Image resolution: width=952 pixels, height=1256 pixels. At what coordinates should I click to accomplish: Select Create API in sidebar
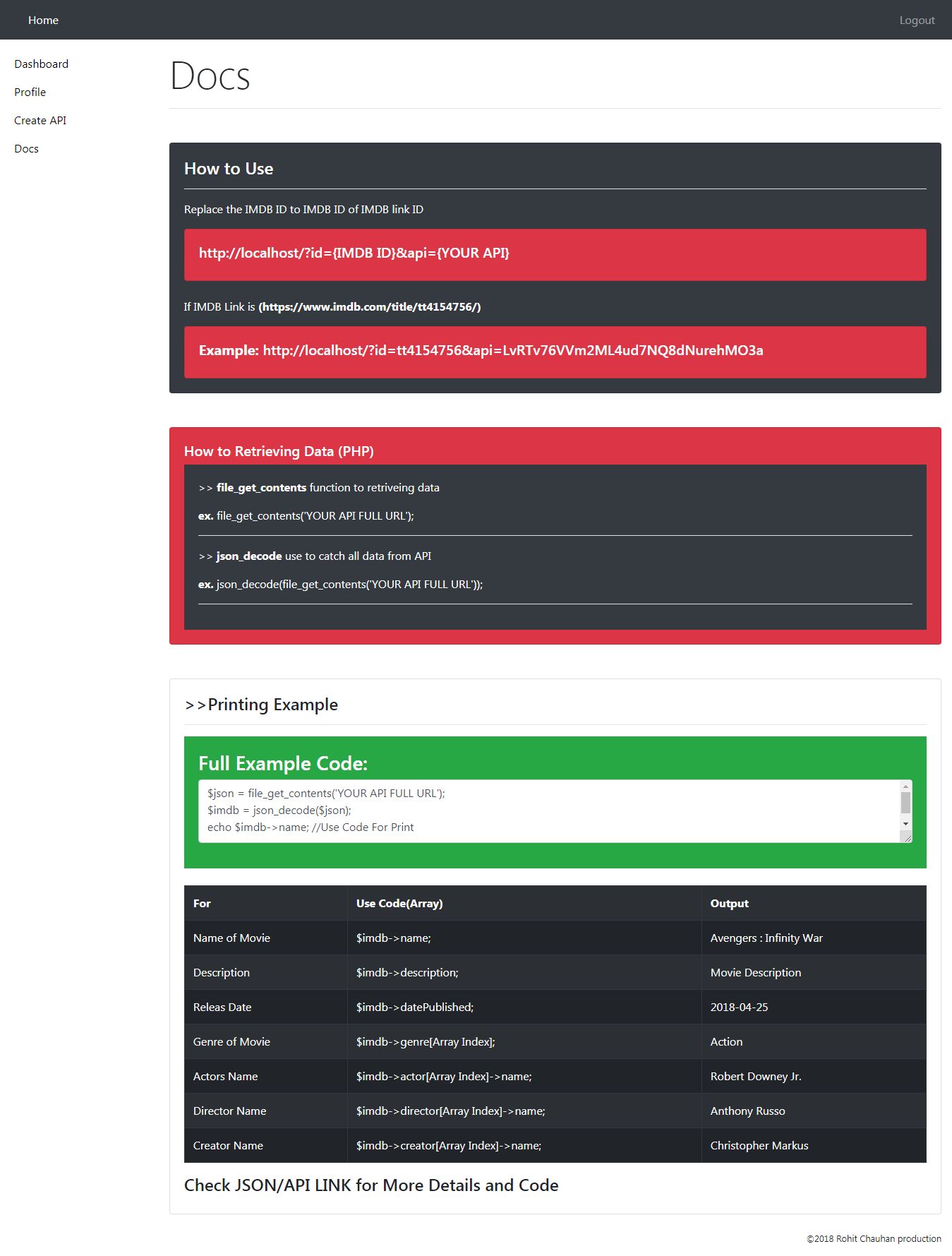coord(40,120)
